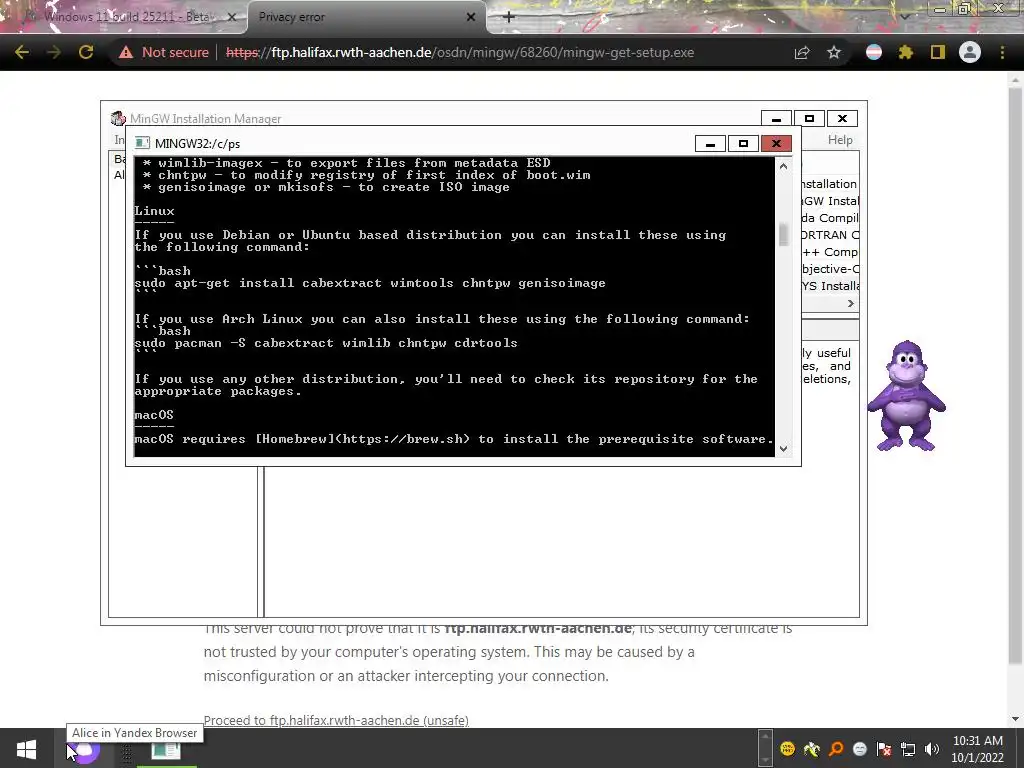Click the taskbar overflow down arrow
This screenshot has height=768, width=1024.
click(x=765, y=760)
